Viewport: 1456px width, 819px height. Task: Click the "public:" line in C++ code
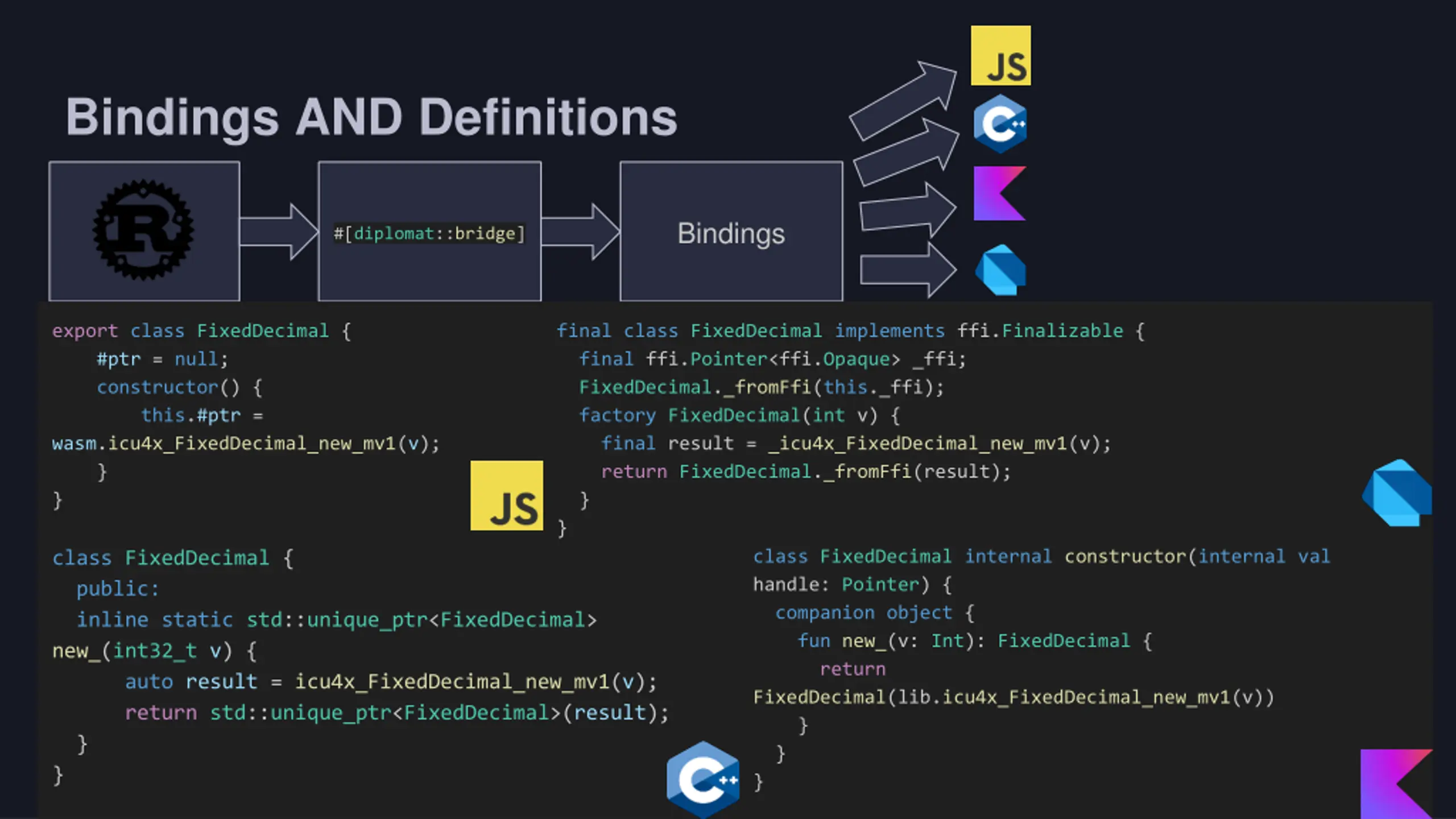118,589
